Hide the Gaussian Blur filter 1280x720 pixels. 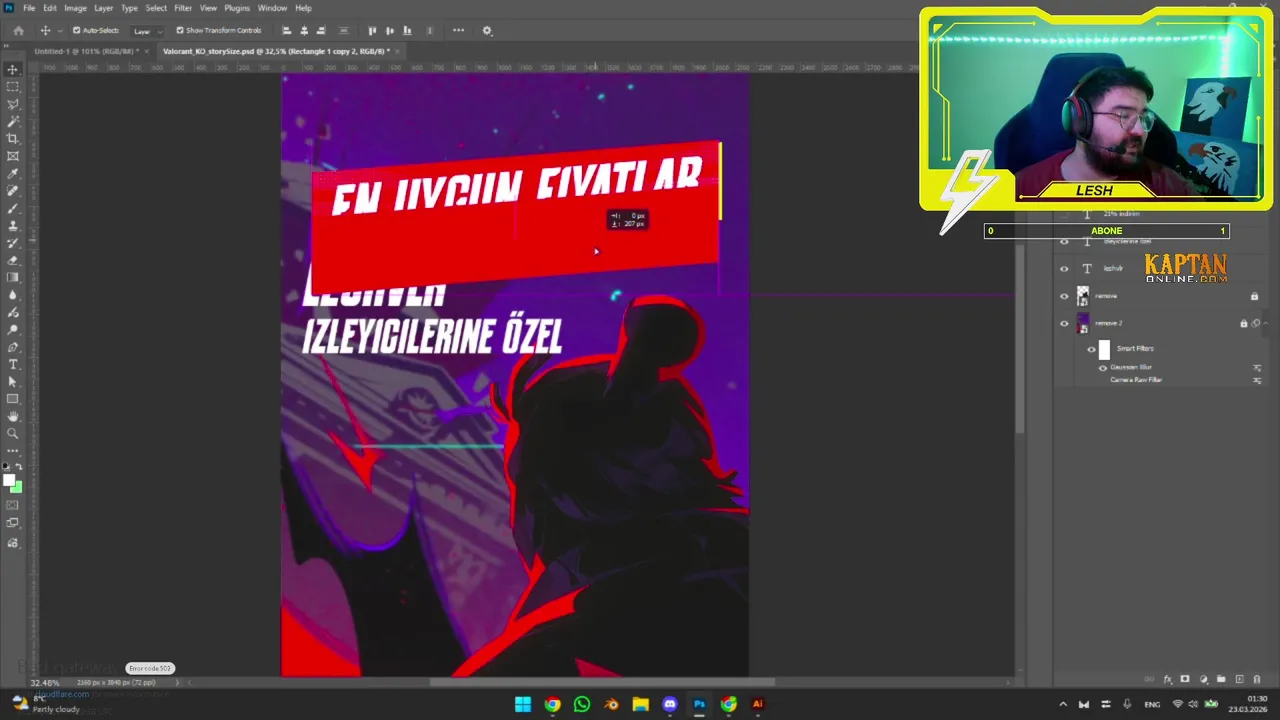pyautogui.click(x=1103, y=367)
